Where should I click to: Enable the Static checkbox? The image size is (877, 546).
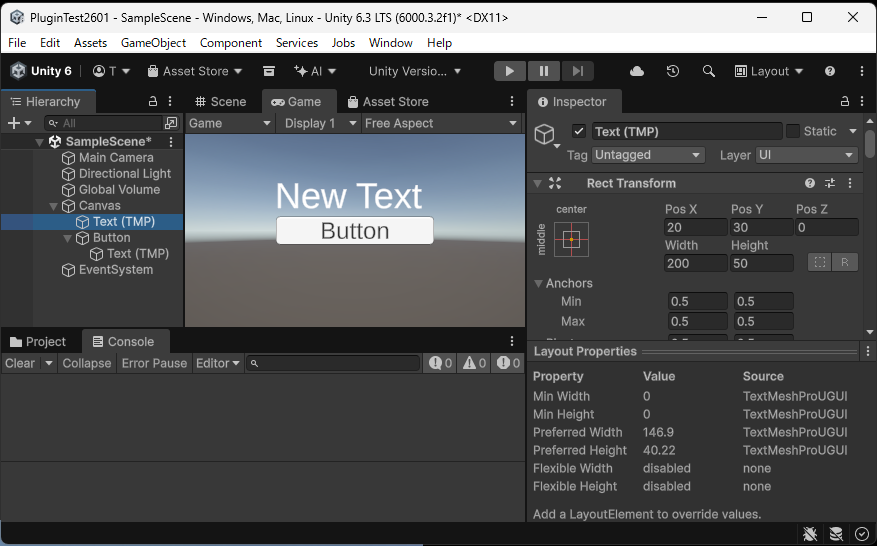(x=793, y=131)
